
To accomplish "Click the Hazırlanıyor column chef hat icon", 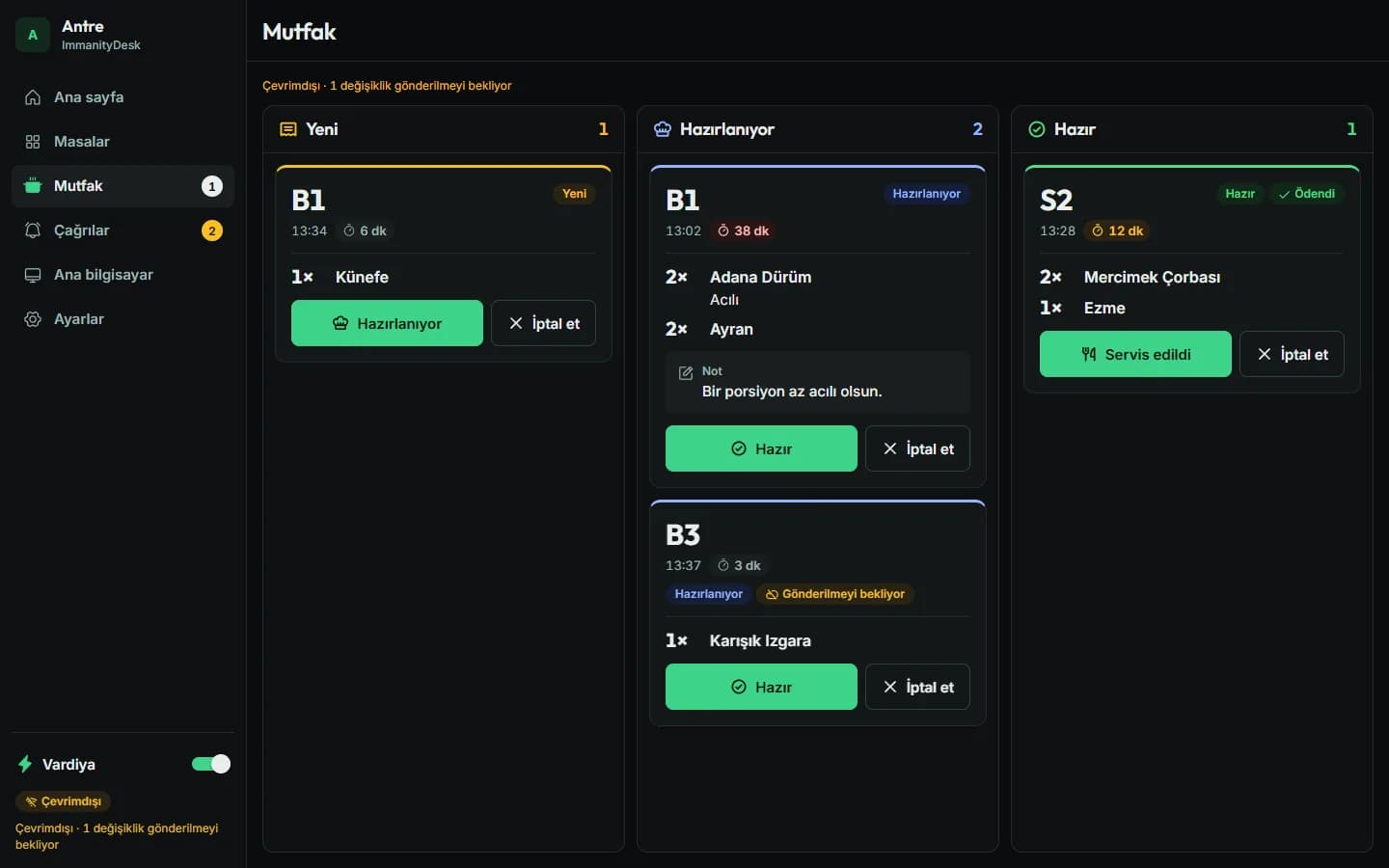I will (662, 129).
